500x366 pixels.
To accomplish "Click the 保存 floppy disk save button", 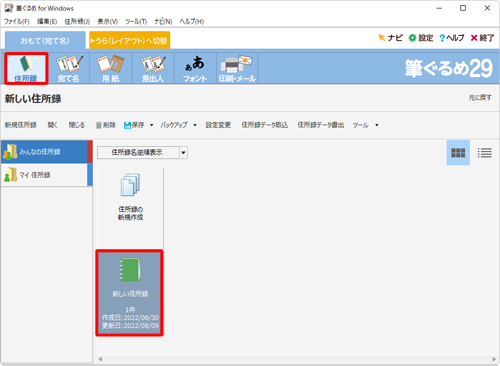I will pyautogui.click(x=134, y=125).
